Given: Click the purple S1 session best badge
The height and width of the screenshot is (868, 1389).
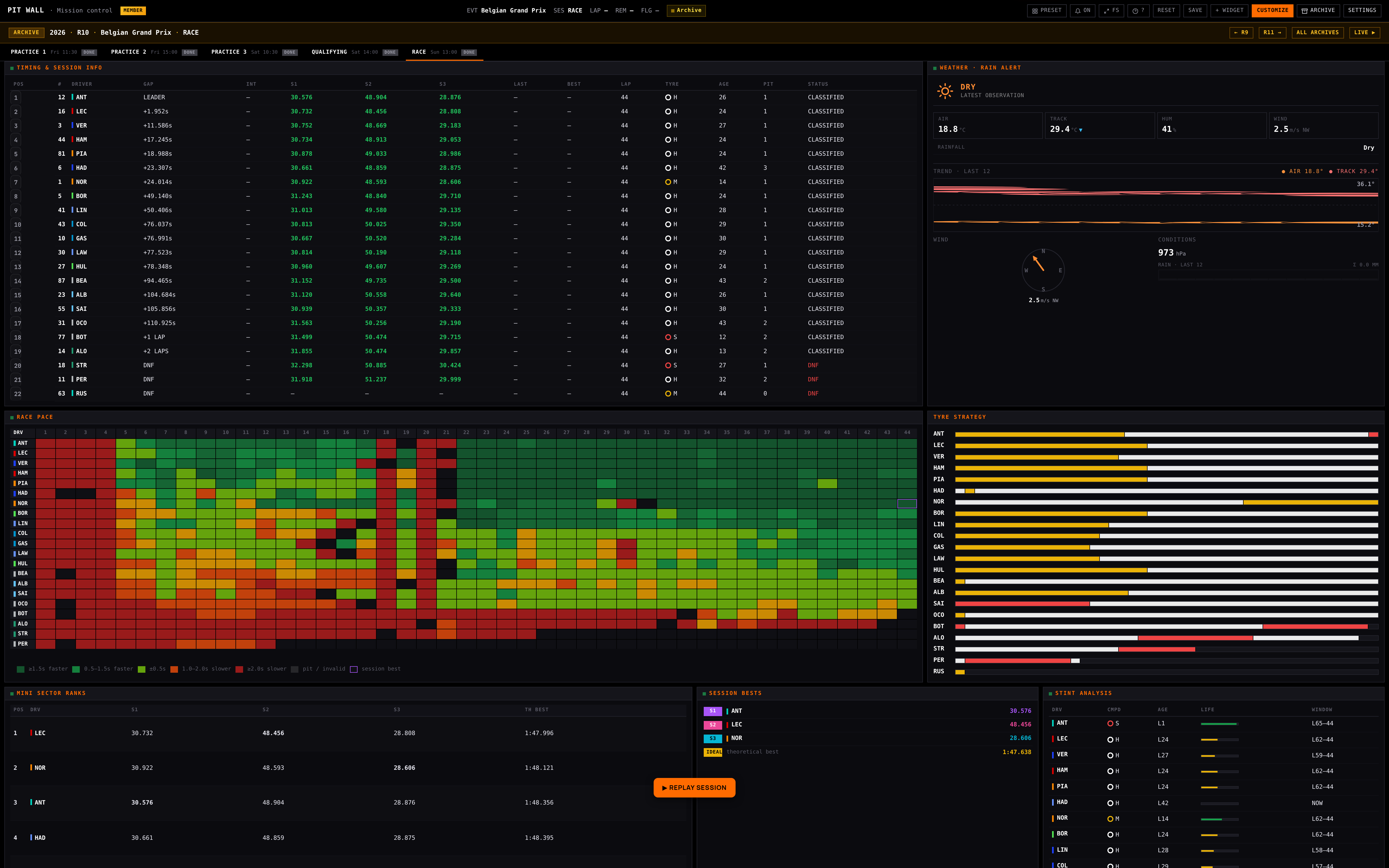Looking at the screenshot, I should pos(712,711).
